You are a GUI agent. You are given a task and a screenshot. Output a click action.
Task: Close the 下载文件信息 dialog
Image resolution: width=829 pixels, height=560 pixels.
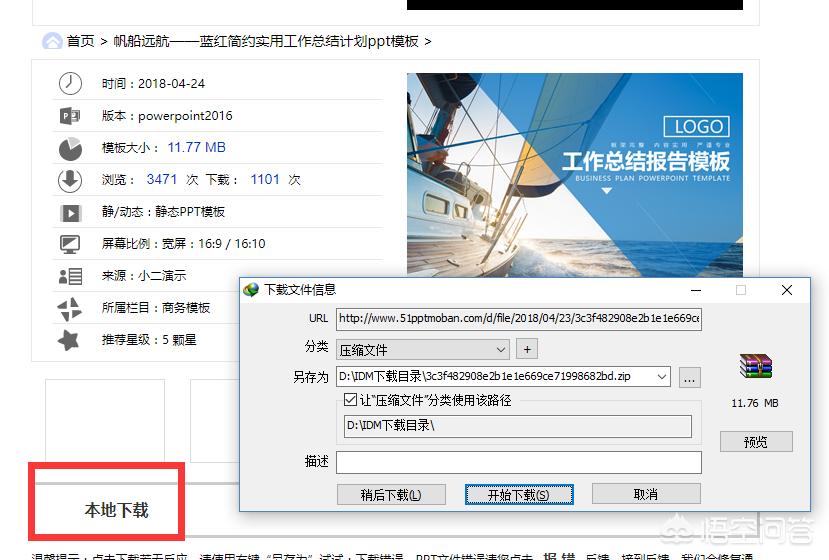787,290
